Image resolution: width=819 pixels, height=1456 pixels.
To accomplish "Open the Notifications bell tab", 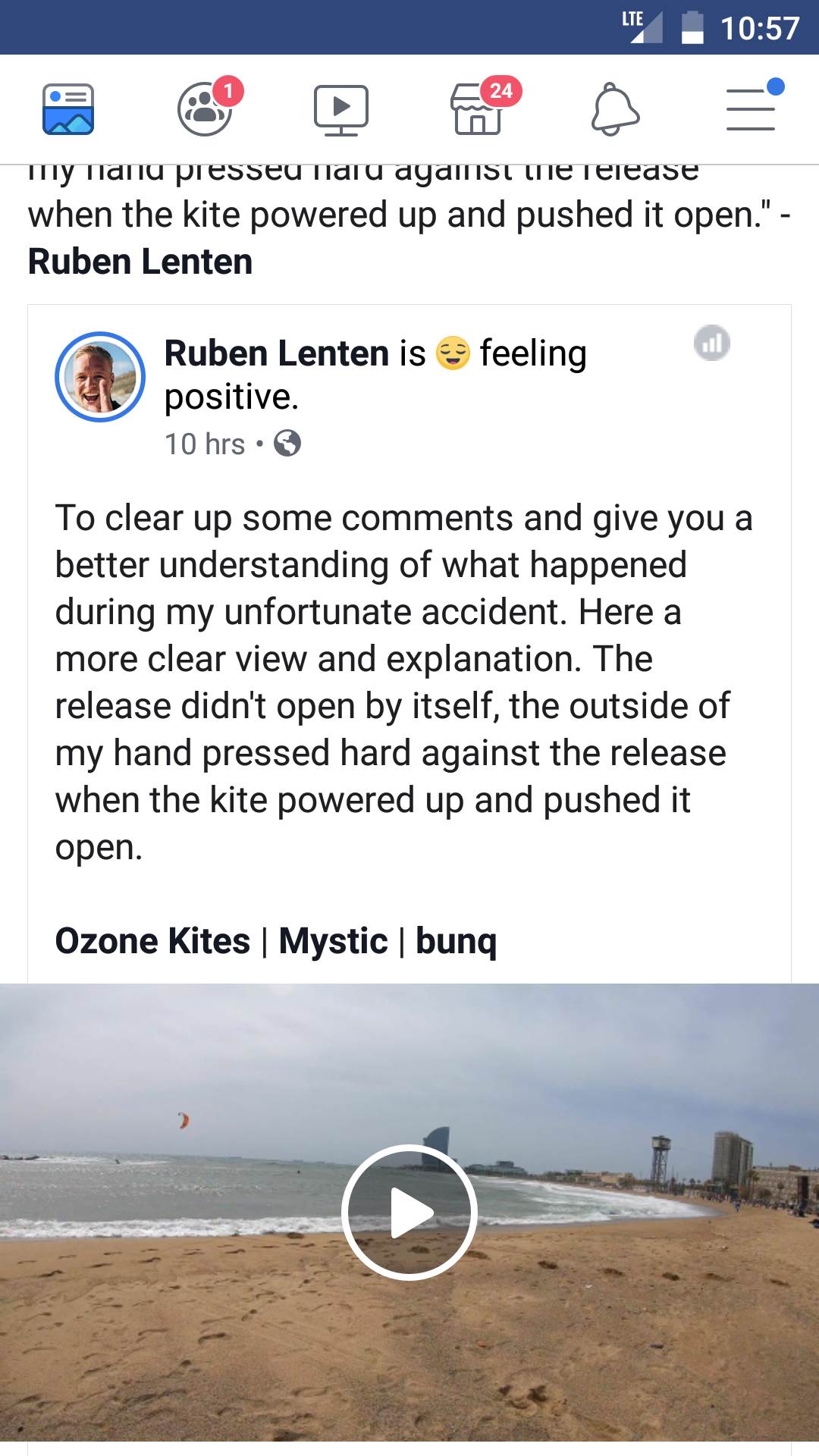I will click(615, 110).
